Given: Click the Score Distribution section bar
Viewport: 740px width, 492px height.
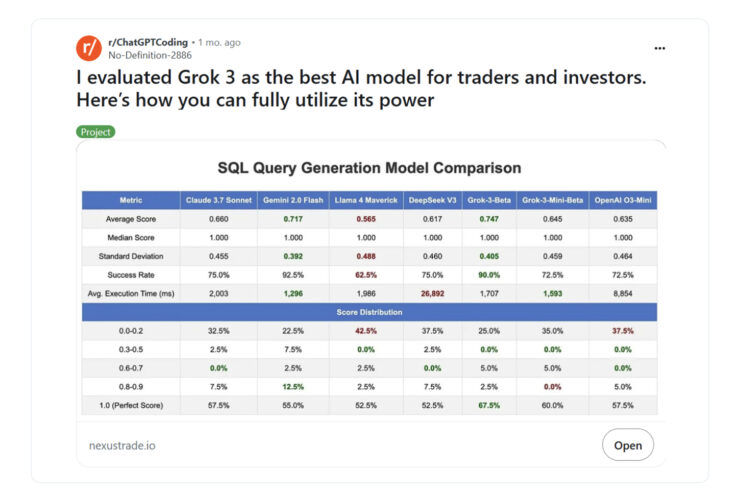Looking at the screenshot, I should (x=369, y=311).
